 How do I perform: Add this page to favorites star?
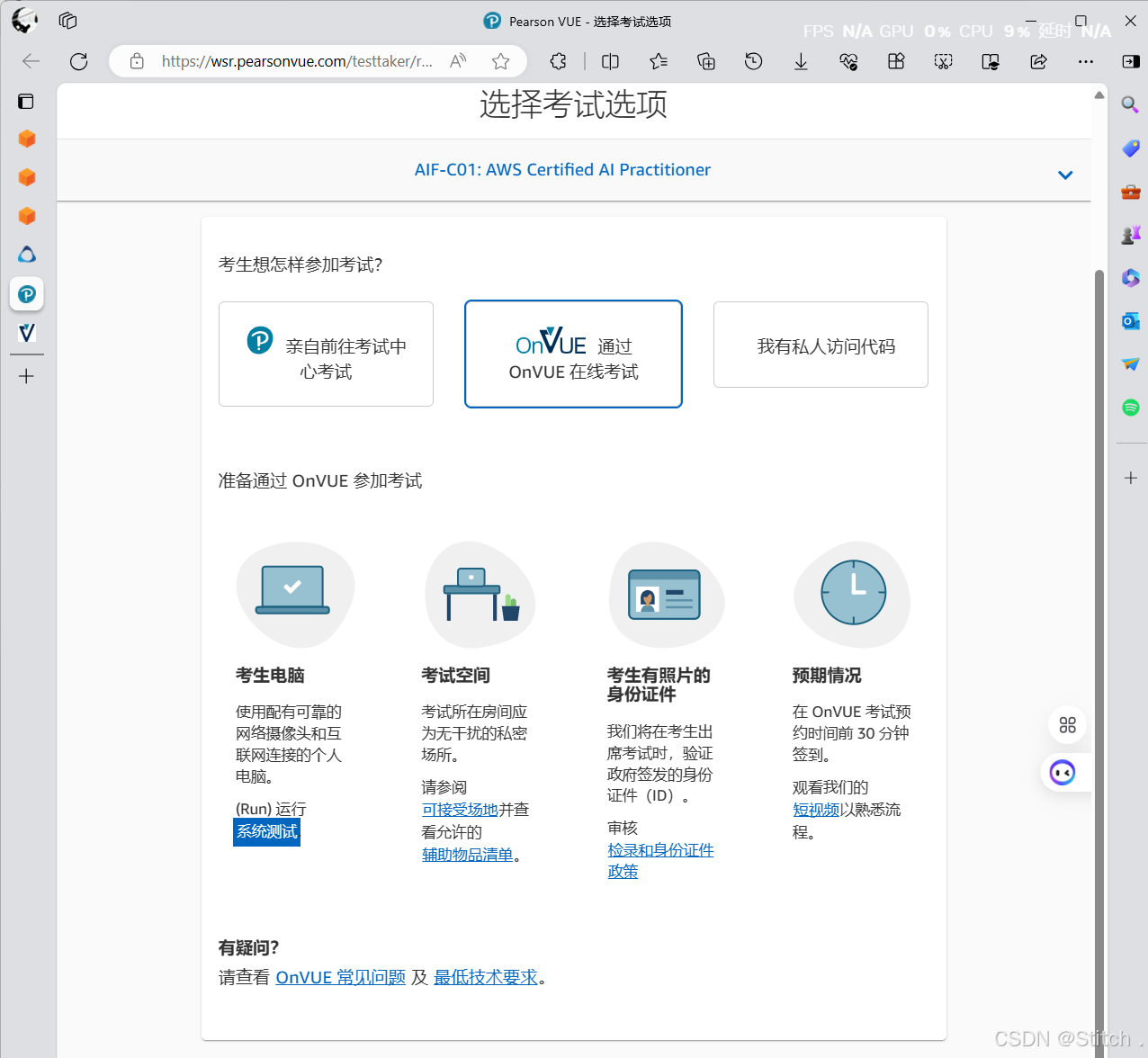click(501, 61)
